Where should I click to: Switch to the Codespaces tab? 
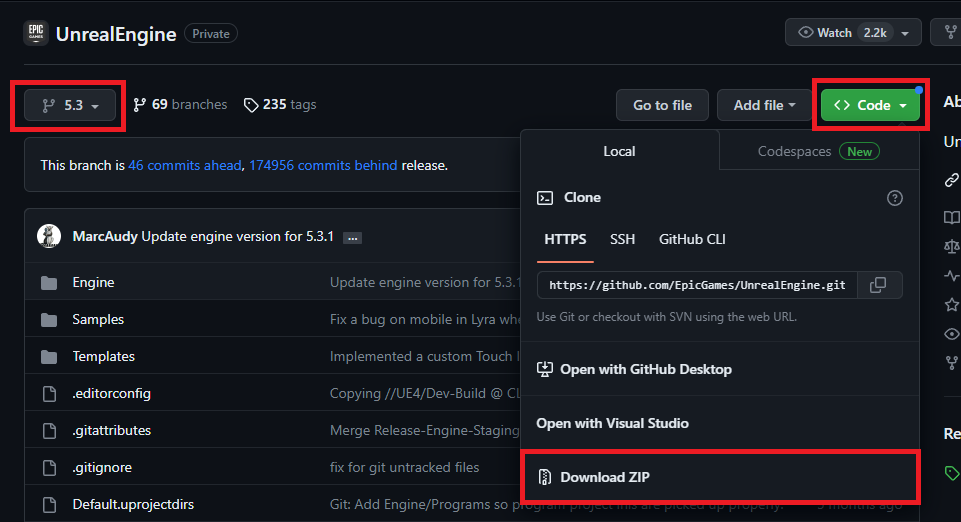click(x=819, y=151)
